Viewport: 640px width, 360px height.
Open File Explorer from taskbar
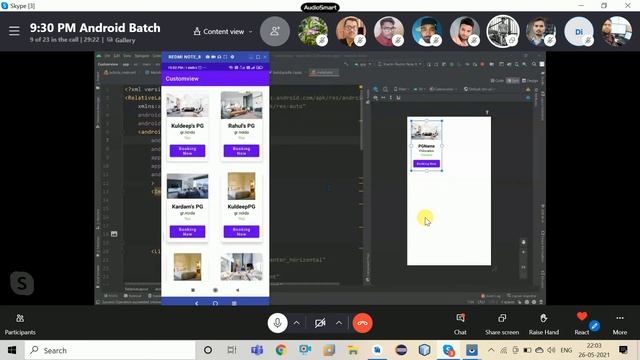point(353,350)
